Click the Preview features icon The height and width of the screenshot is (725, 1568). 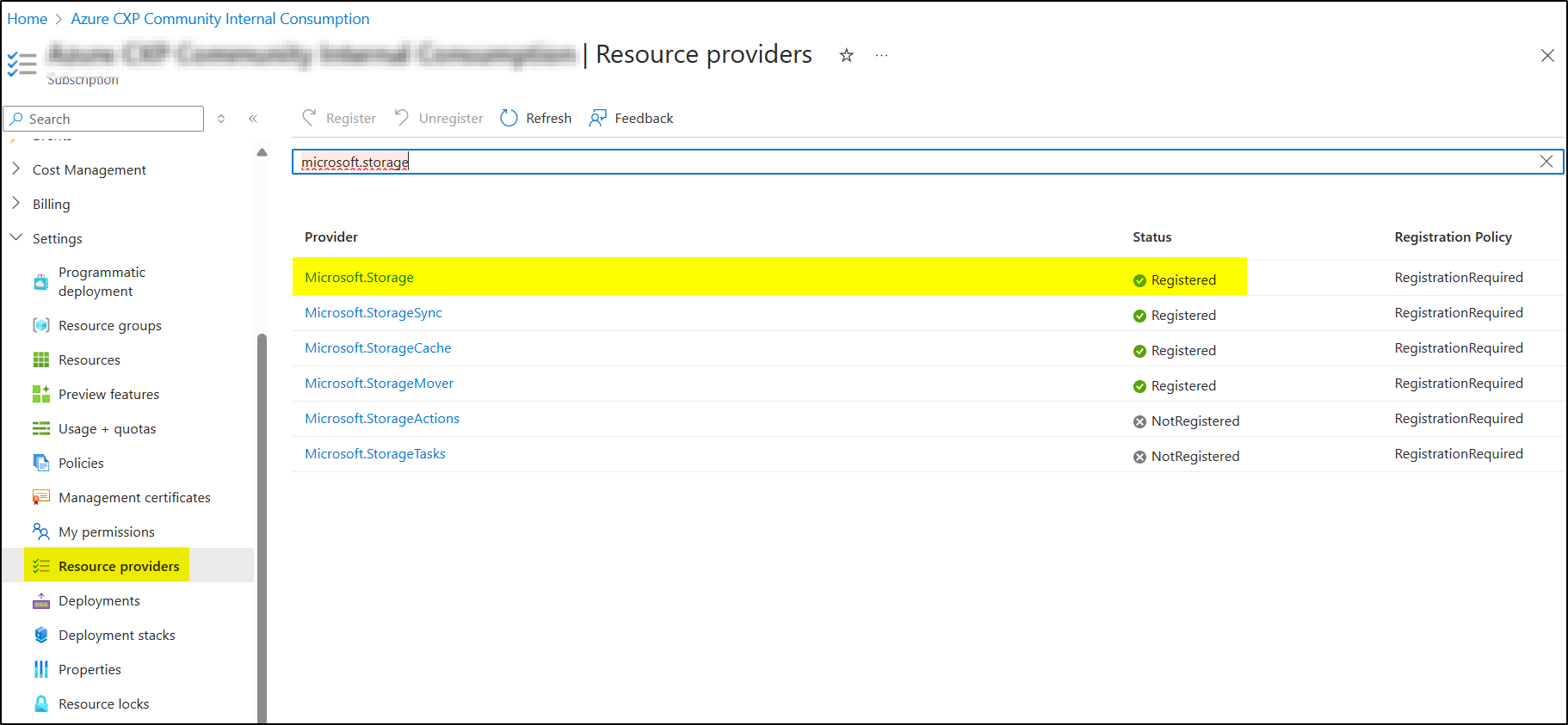pos(40,394)
